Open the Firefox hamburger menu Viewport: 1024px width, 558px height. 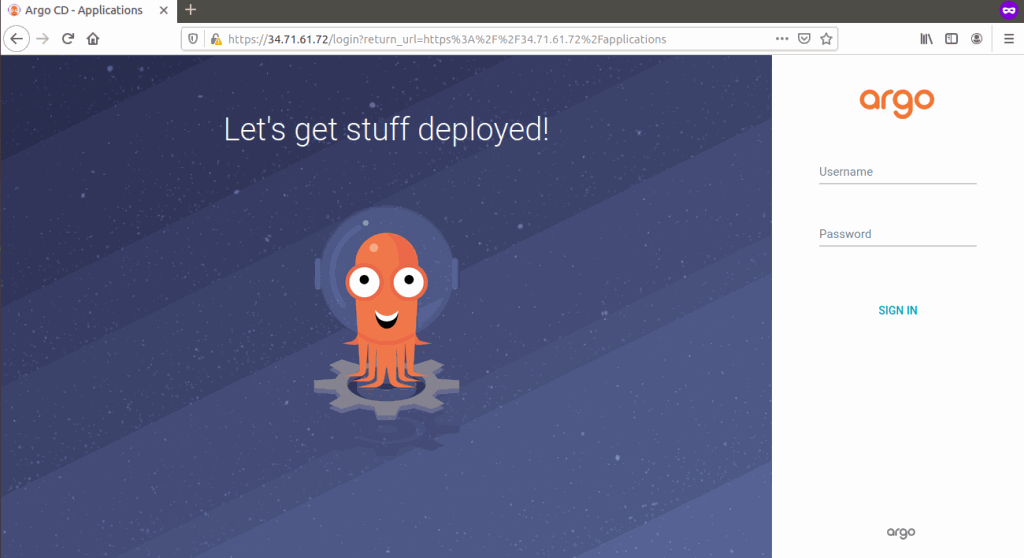[1008, 39]
